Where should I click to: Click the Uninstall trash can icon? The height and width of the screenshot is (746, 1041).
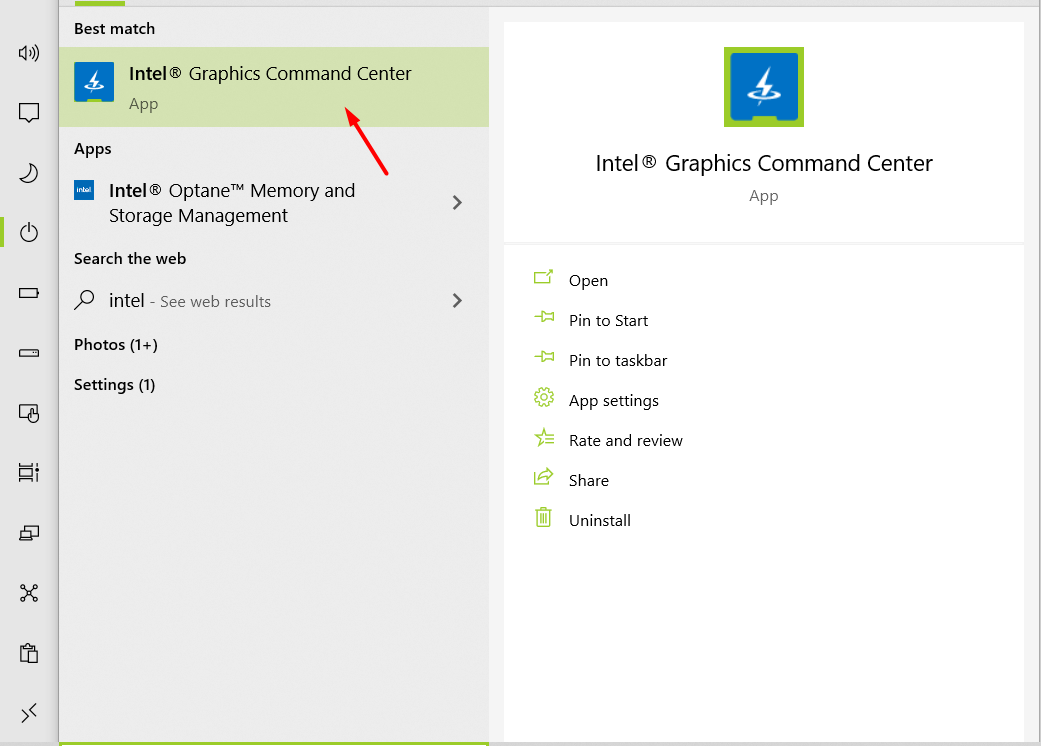pyautogui.click(x=543, y=517)
